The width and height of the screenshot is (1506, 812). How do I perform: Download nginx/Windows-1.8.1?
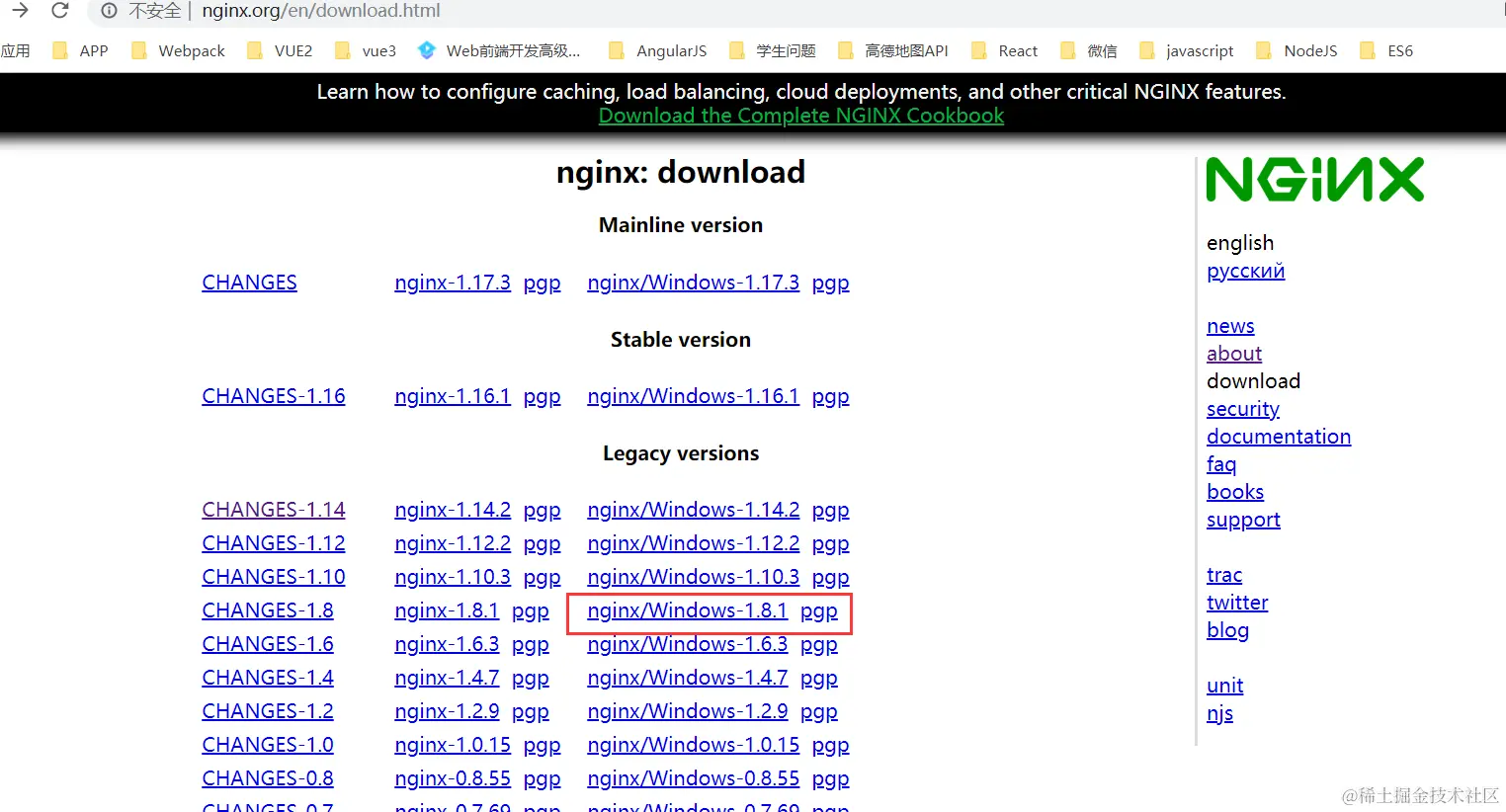click(688, 610)
